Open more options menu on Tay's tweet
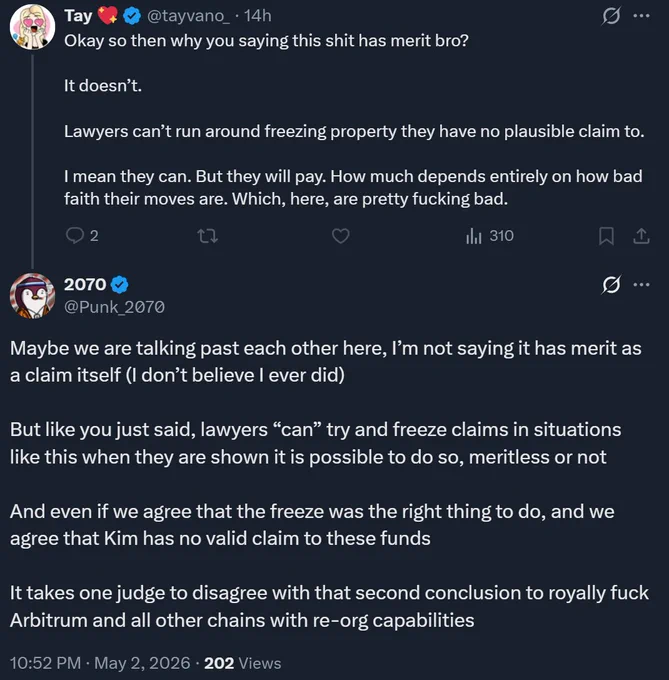The height and width of the screenshot is (680, 669). [642, 16]
